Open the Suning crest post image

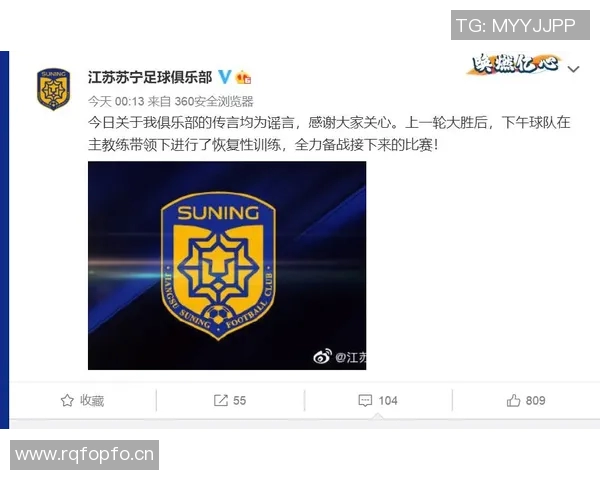pyautogui.click(x=227, y=265)
